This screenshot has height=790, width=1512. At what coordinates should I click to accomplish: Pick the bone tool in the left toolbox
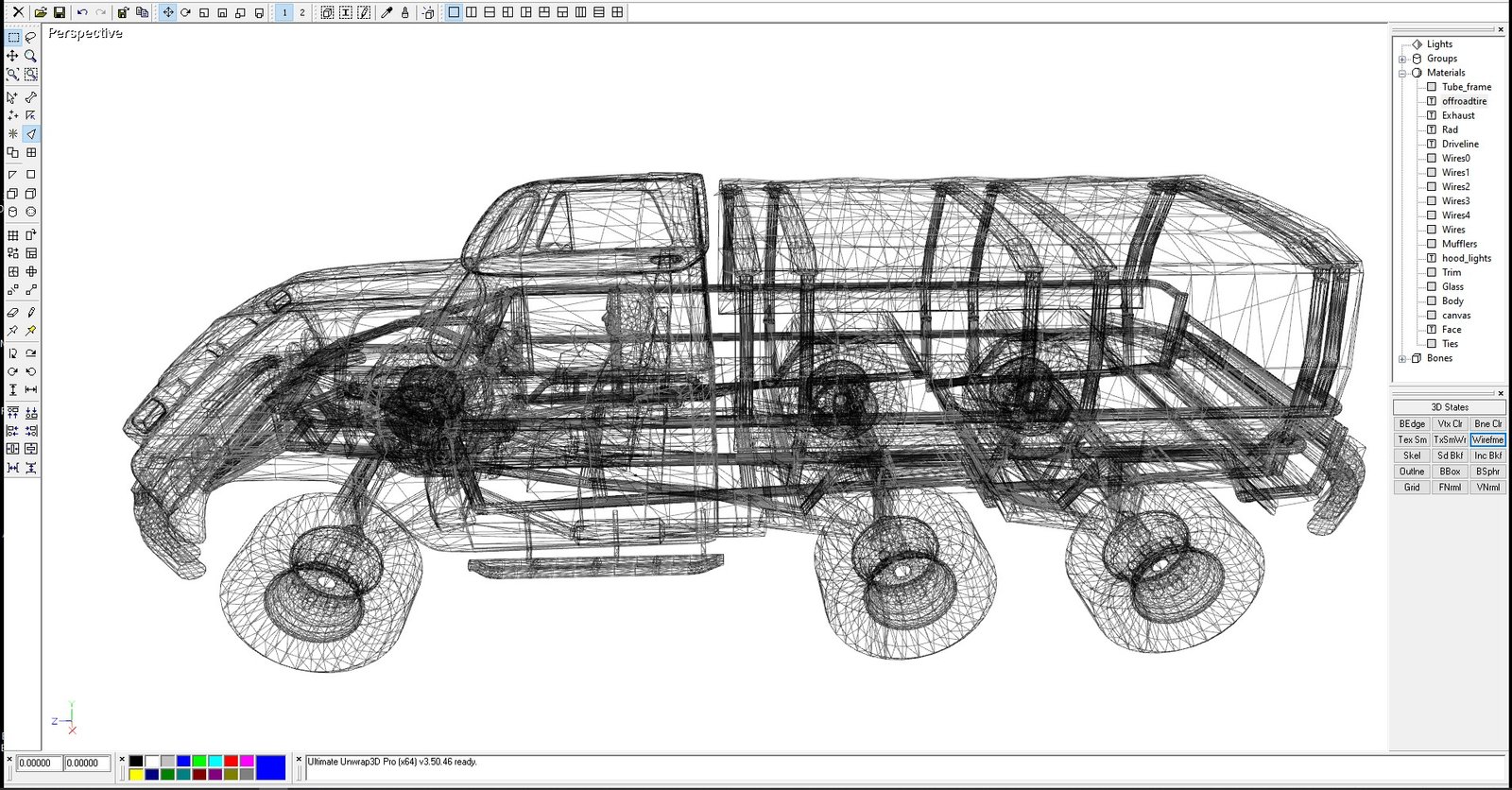point(31,97)
